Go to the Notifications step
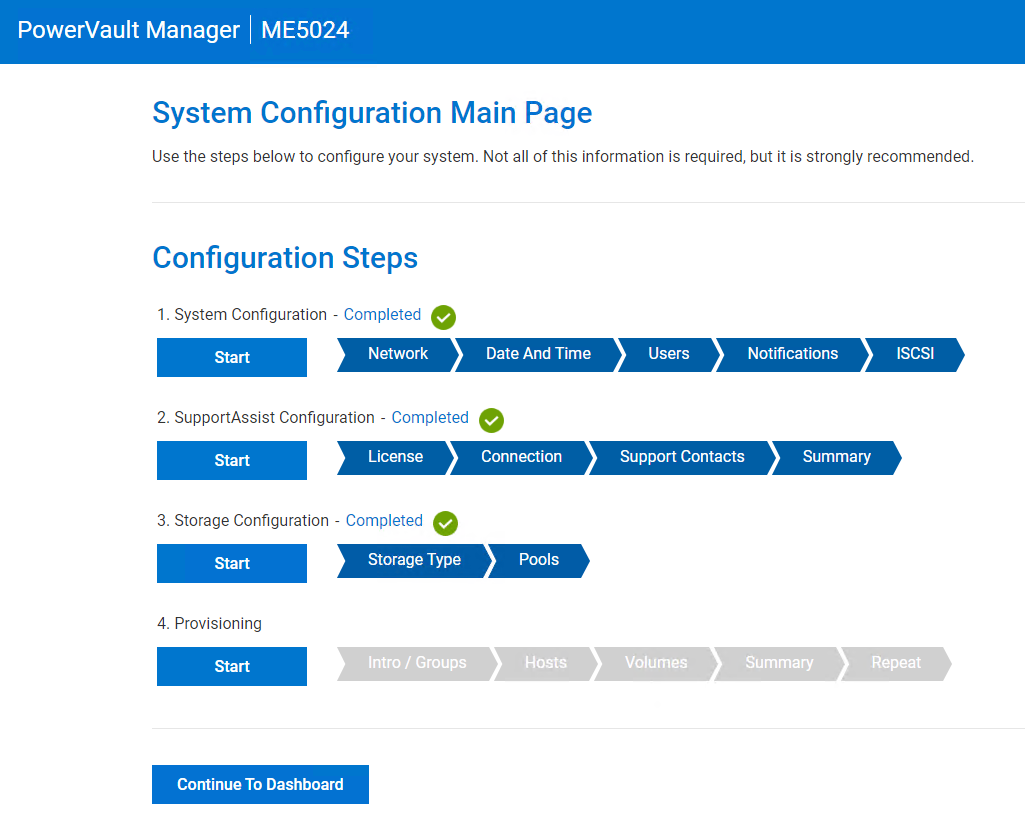The width and height of the screenshot is (1025, 832). click(792, 354)
